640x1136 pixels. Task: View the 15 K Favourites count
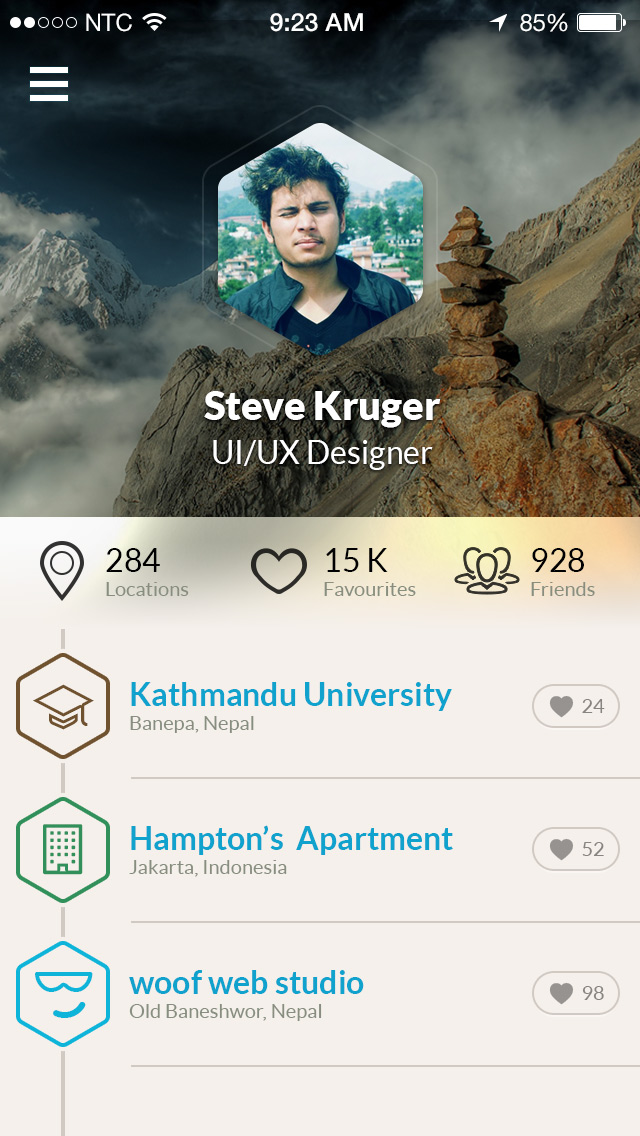(370, 572)
